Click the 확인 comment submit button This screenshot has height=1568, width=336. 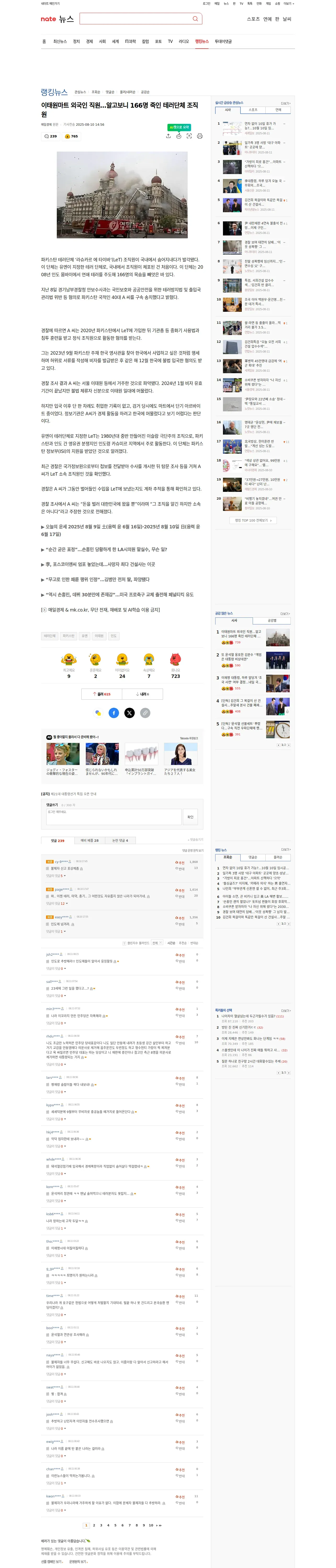190,817
